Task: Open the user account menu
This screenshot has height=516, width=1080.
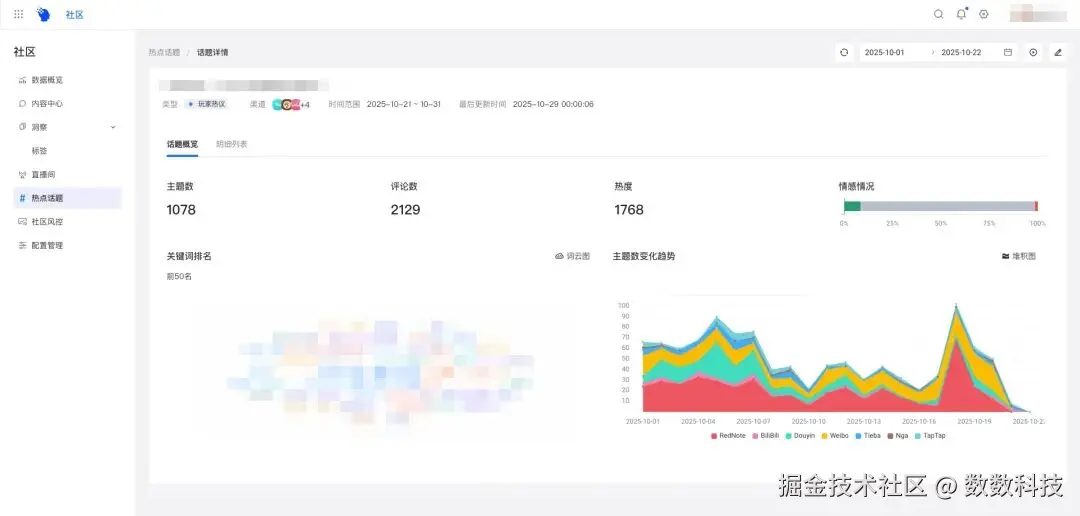Action: pyautogui.click(x=1037, y=14)
